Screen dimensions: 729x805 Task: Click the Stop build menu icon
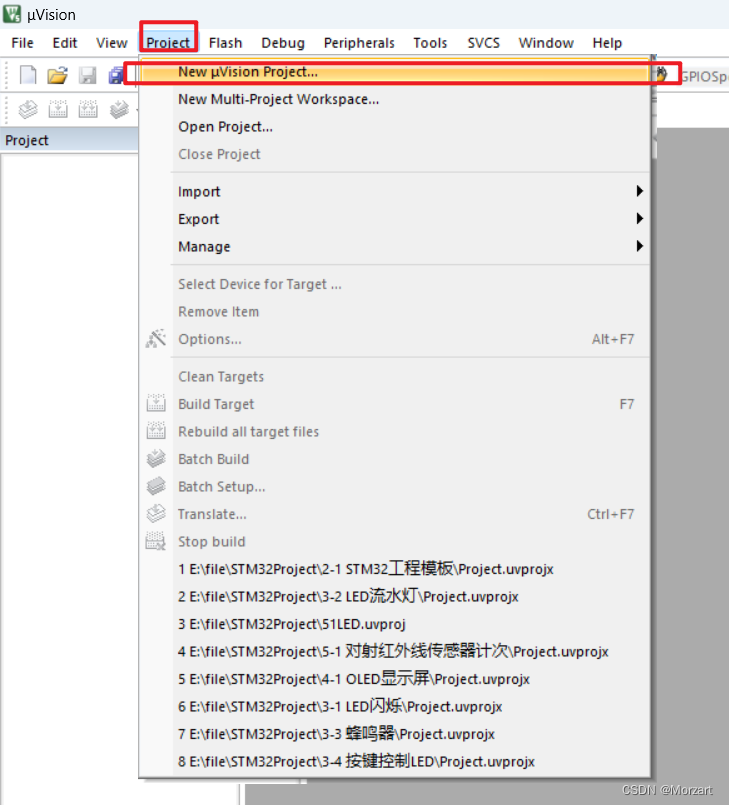click(156, 541)
